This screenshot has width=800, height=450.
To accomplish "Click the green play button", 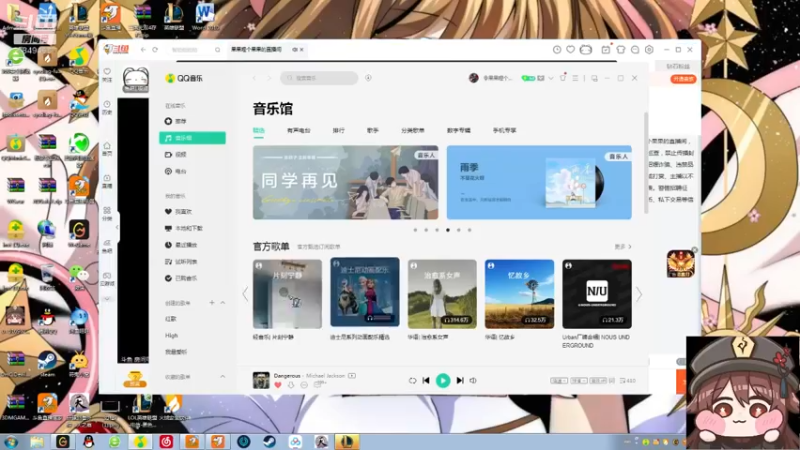I will [443, 381].
